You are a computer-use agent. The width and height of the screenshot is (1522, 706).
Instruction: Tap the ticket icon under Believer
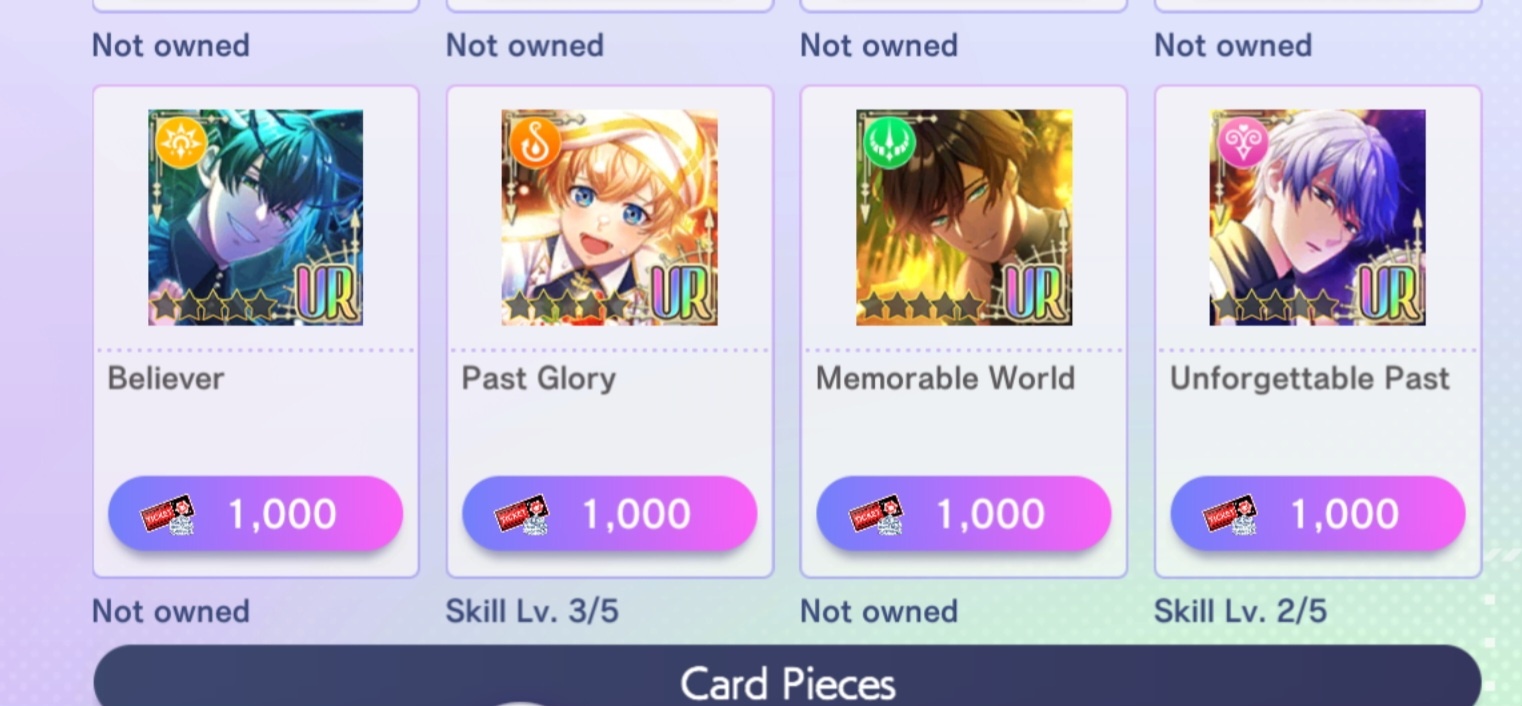tap(168, 514)
